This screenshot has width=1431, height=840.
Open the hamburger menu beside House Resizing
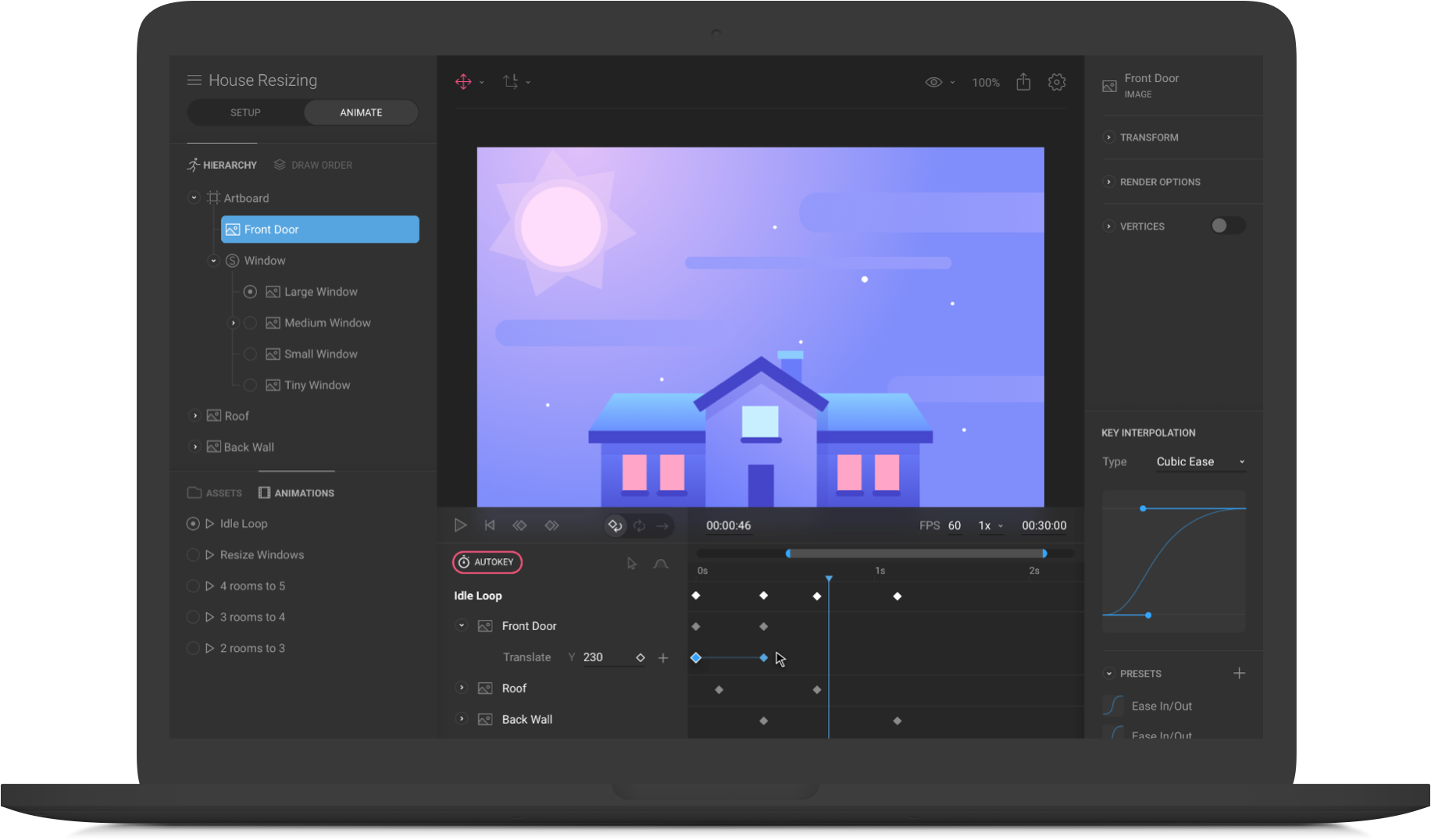tap(194, 80)
